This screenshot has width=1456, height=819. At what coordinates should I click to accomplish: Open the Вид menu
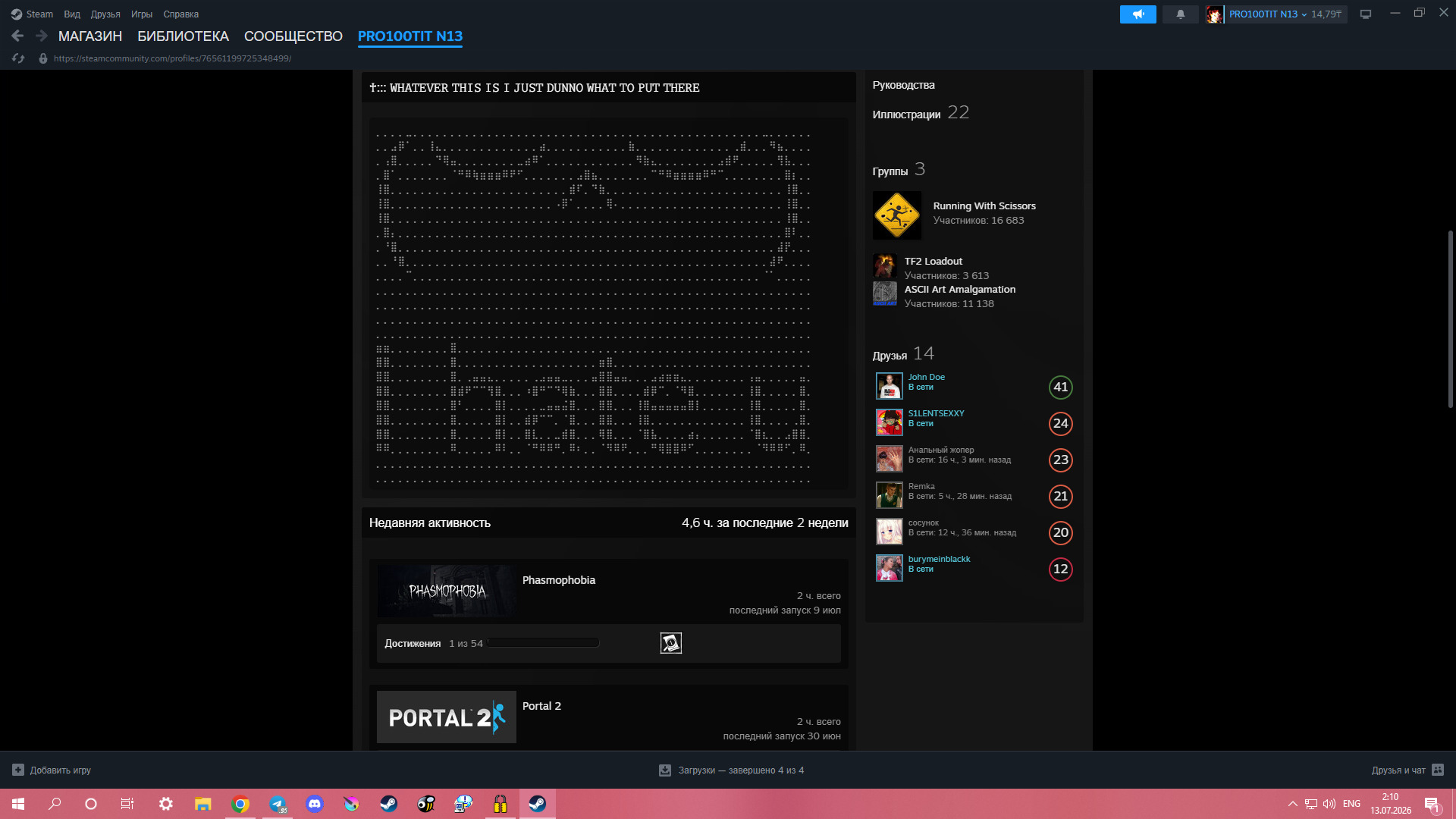pyautogui.click(x=72, y=14)
